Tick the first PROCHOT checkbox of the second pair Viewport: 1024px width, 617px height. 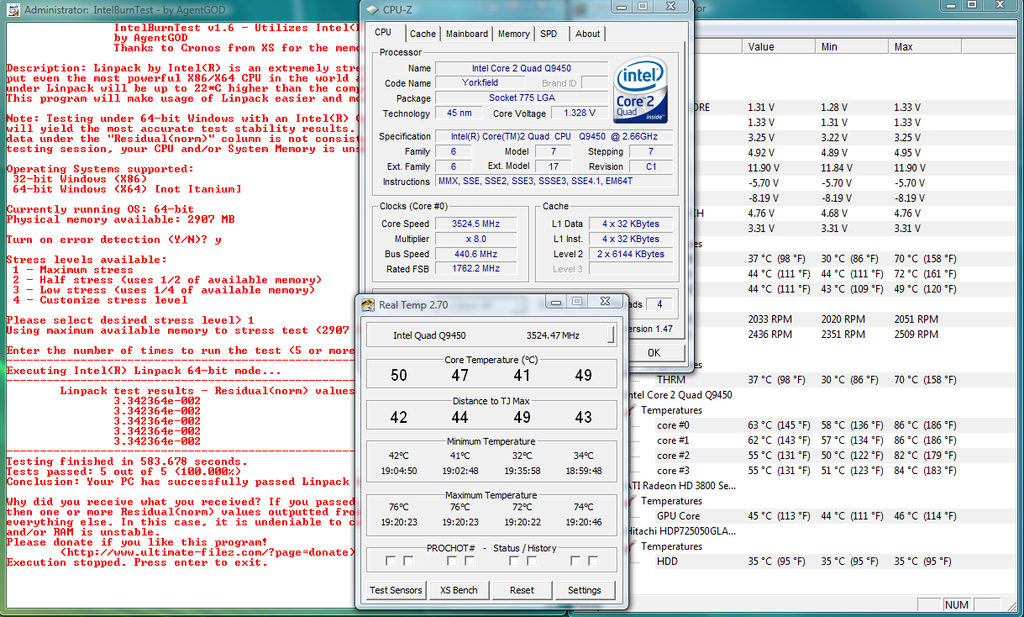pos(452,561)
